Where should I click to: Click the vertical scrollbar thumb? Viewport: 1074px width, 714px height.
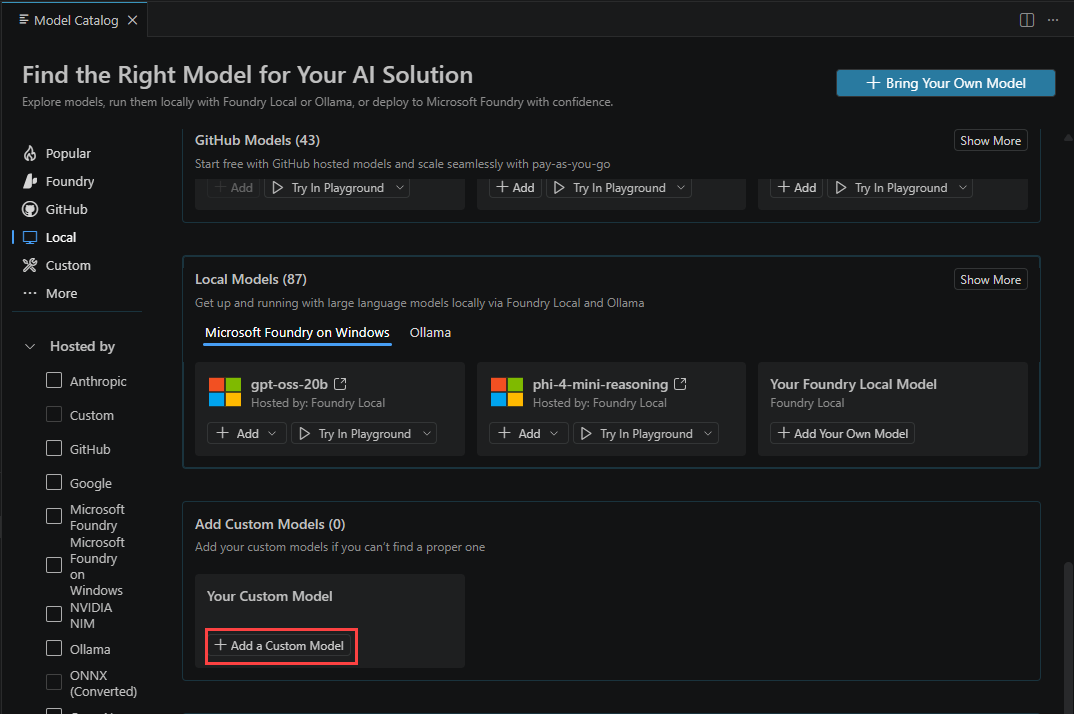(1068, 637)
